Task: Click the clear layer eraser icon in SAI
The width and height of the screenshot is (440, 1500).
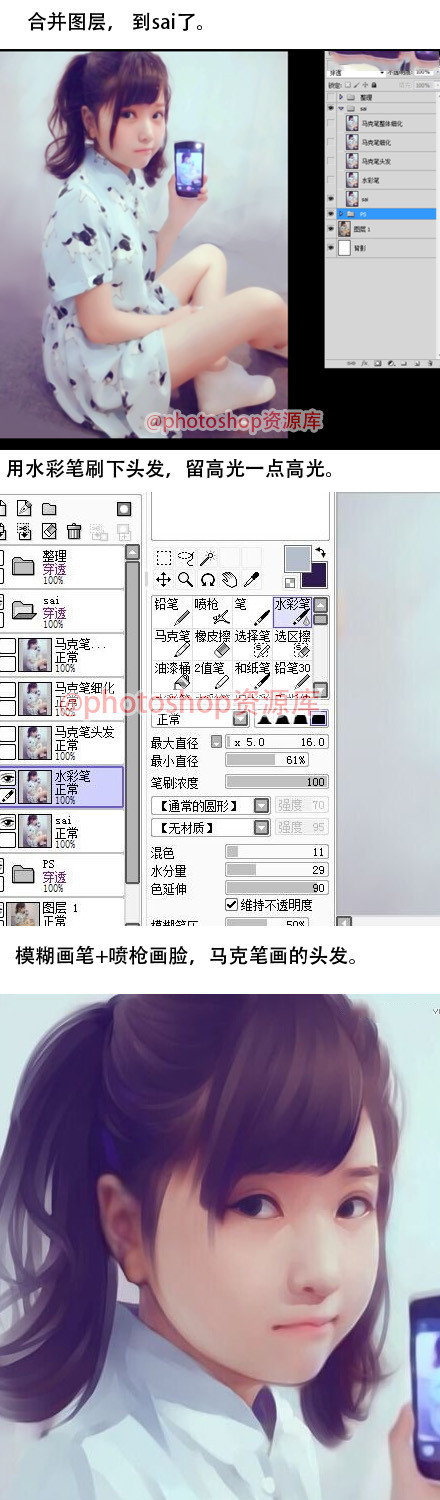Action: tap(49, 531)
